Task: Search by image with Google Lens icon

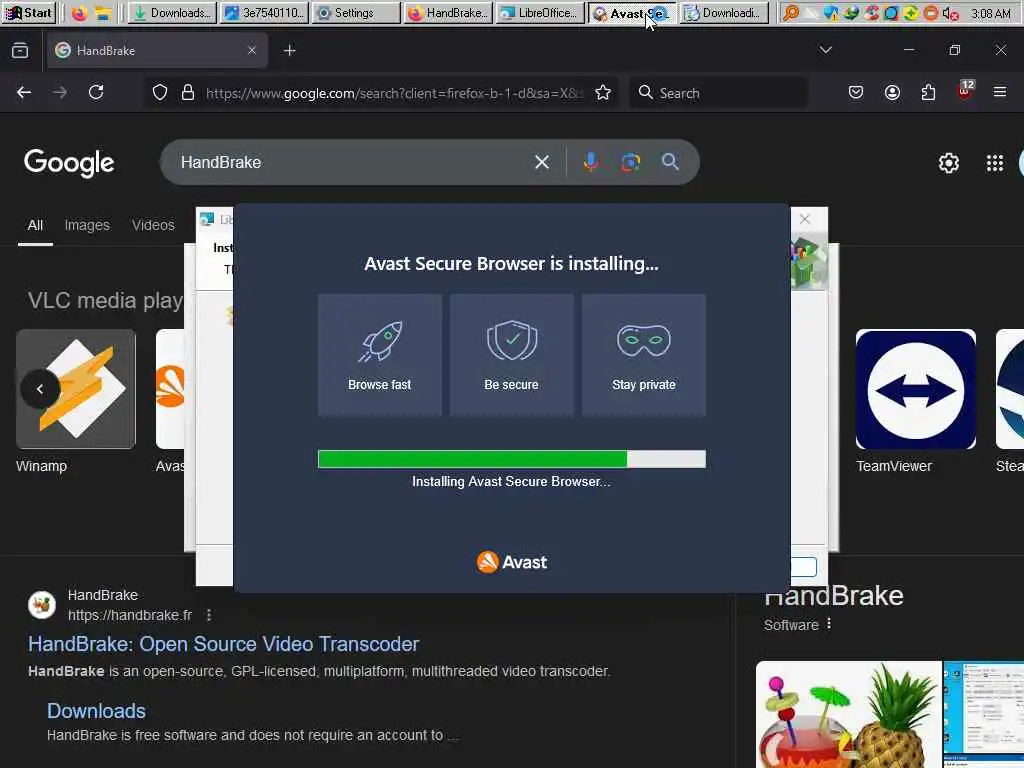Action: pyautogui.click(x=630, y=162)
